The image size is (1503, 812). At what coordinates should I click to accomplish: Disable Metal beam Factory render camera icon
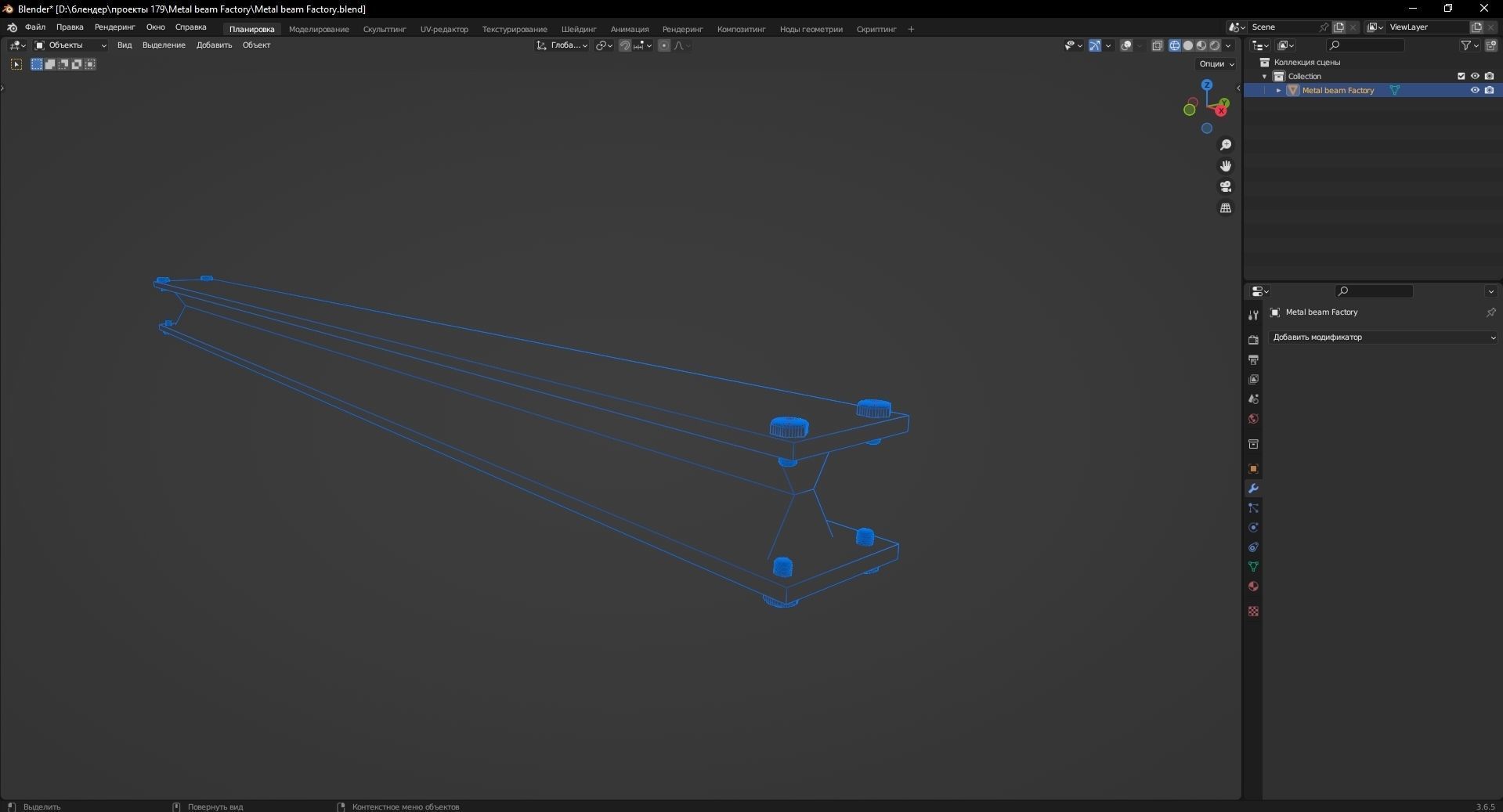(1489, 90)
